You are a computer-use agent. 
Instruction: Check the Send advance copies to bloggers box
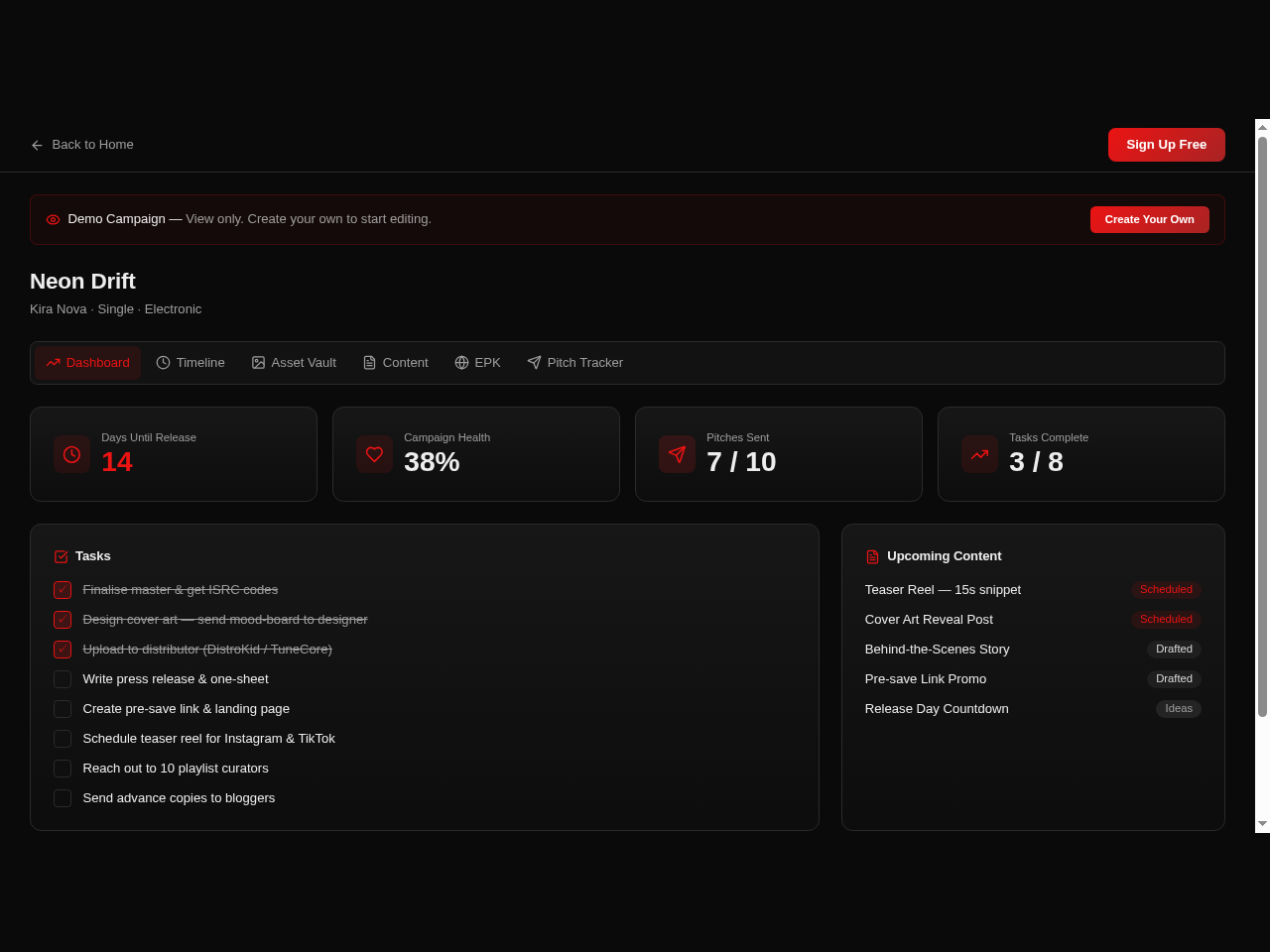(63, 798)
